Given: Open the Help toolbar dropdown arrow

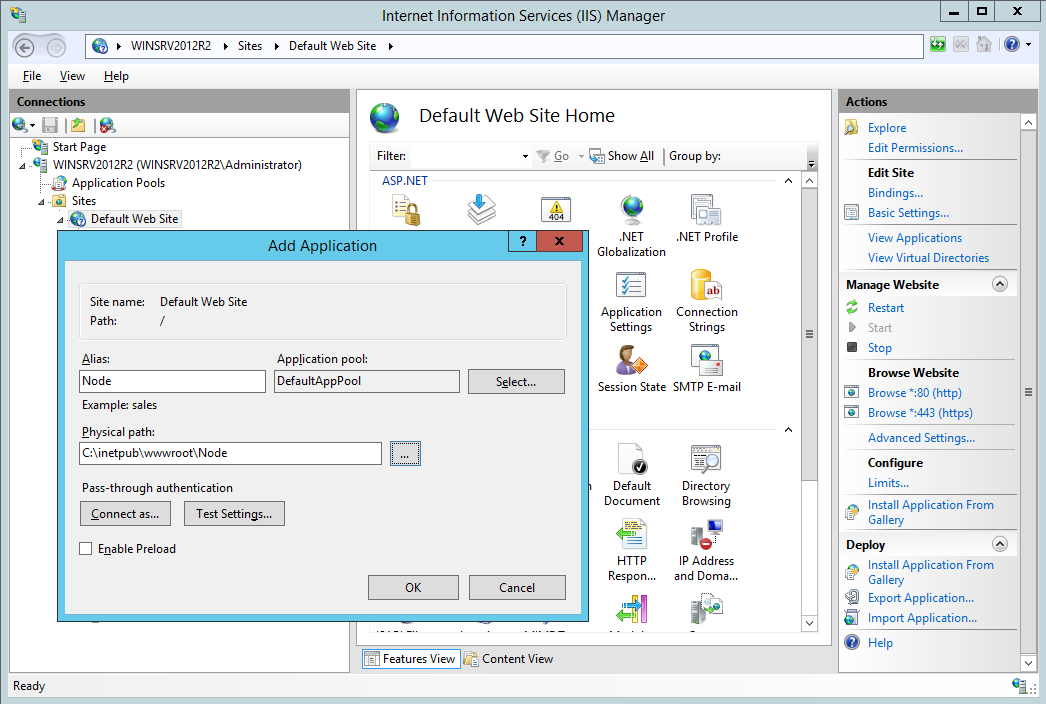Looking at the screenshot, I should tap(1028, 45).
